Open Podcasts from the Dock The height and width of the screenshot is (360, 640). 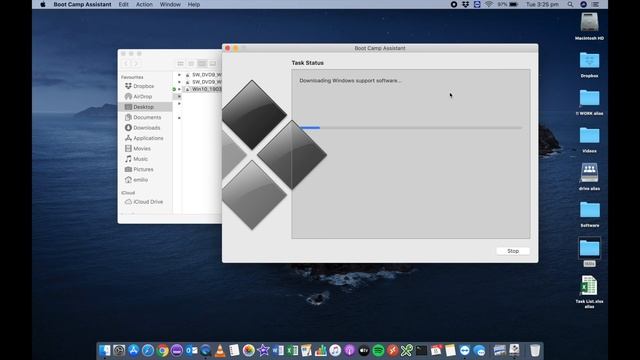point(349,350)
